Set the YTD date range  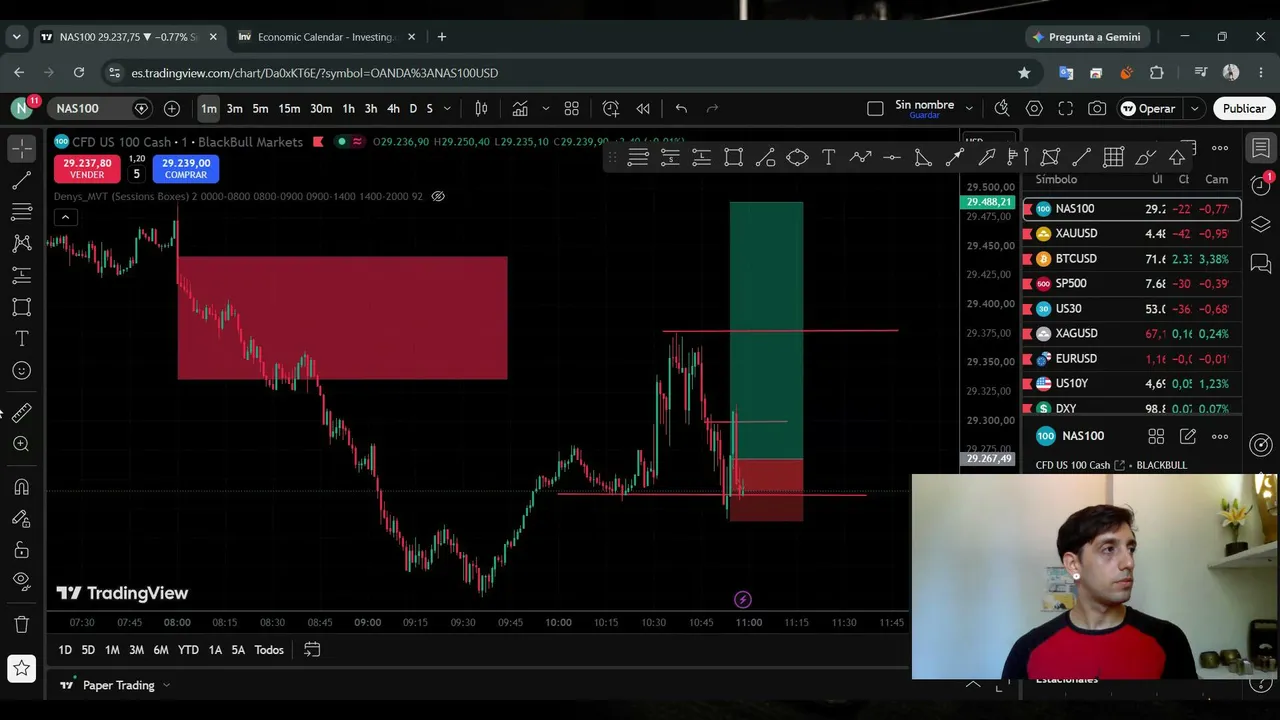[x=188, y=650]
